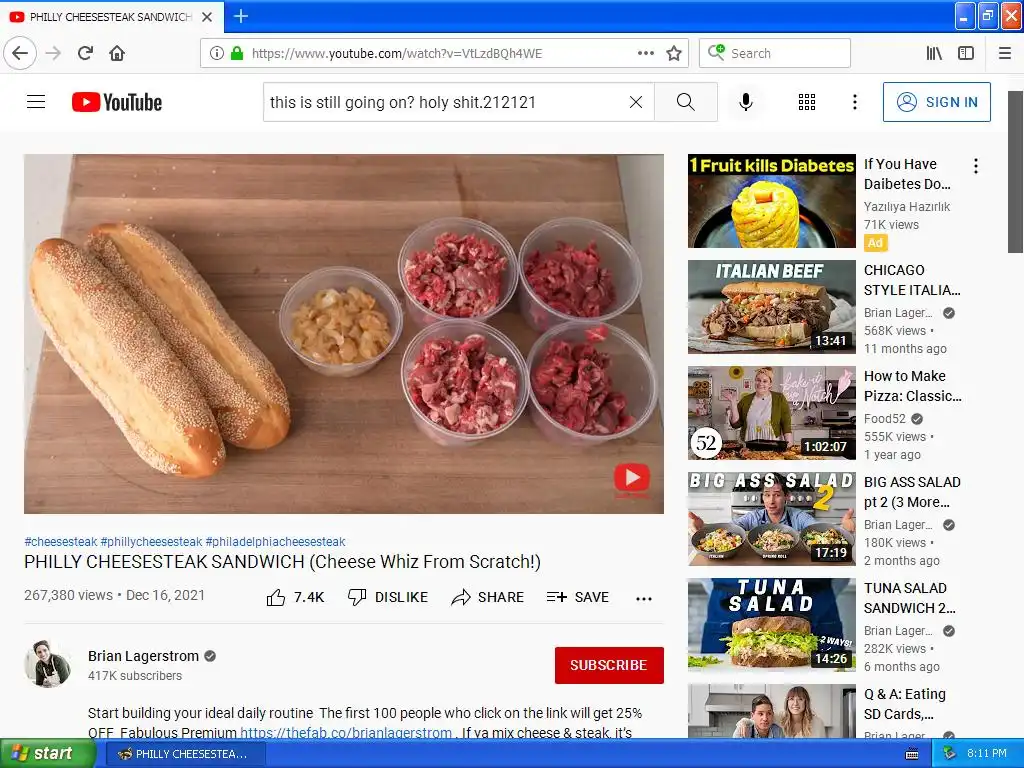Open YouTube settings three-dot menu
This screenshot has height=768, width=1024.
pyautogui.click(x=854, y=102)
